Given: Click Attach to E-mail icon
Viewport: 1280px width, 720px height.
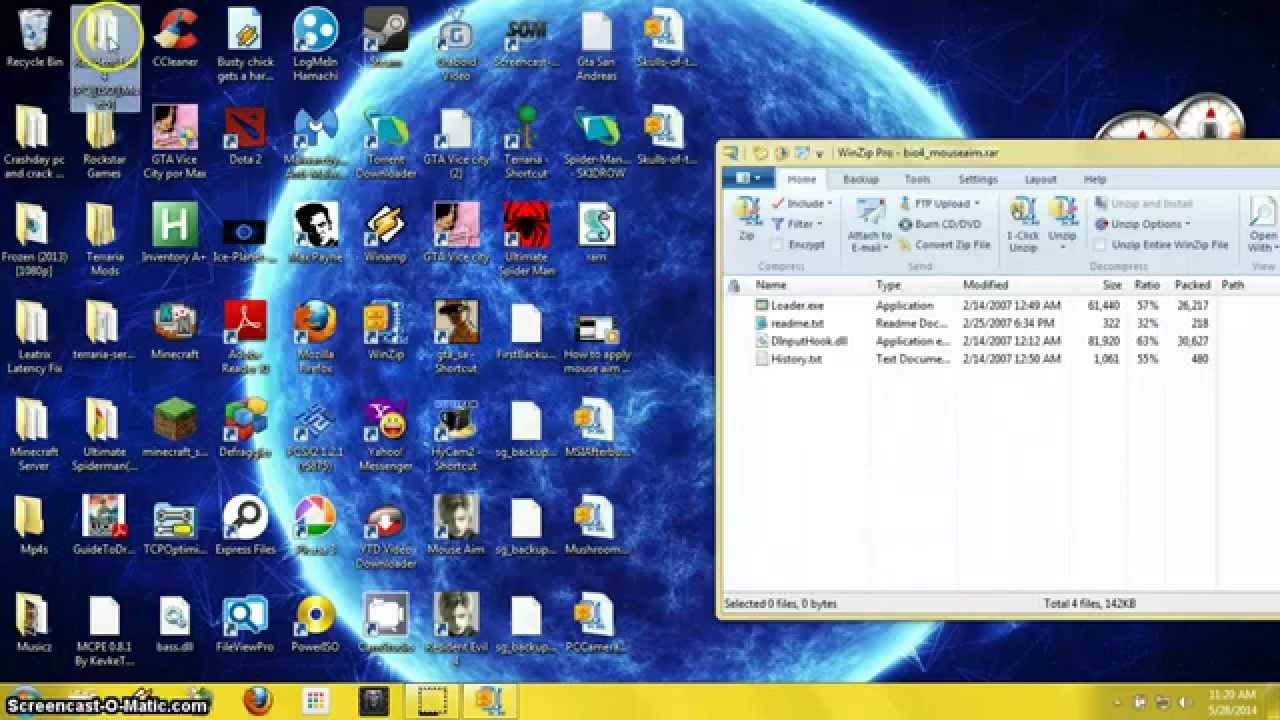Looking at the screenshot, I should click(x=869, y=224).
